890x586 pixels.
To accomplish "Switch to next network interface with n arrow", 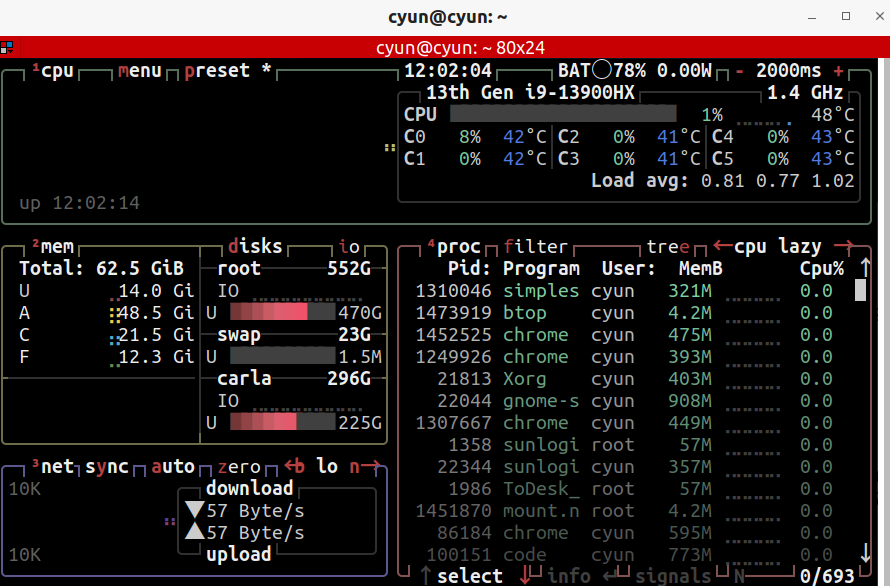I will coord(365,467).
